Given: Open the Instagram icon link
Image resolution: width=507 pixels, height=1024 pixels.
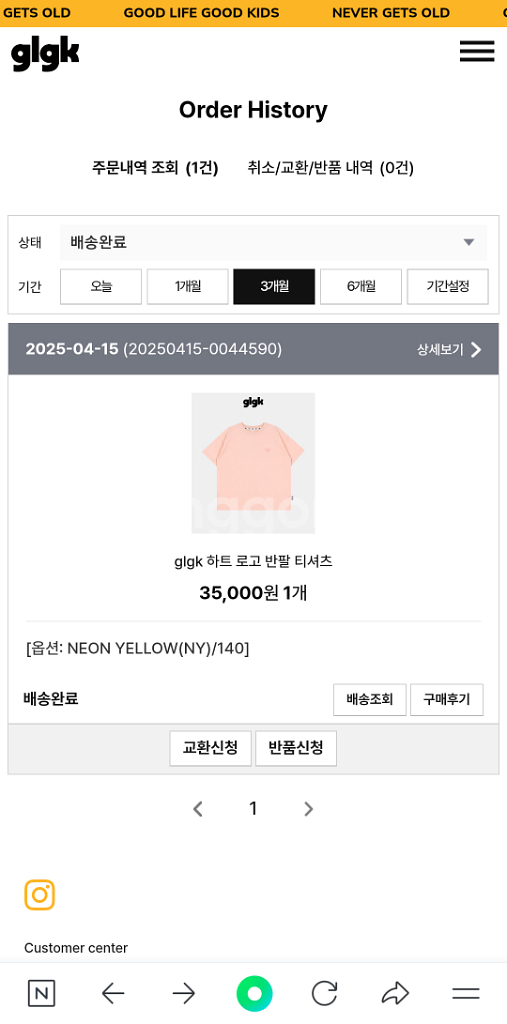Looking at the screenshot, I should click(40, 895).
